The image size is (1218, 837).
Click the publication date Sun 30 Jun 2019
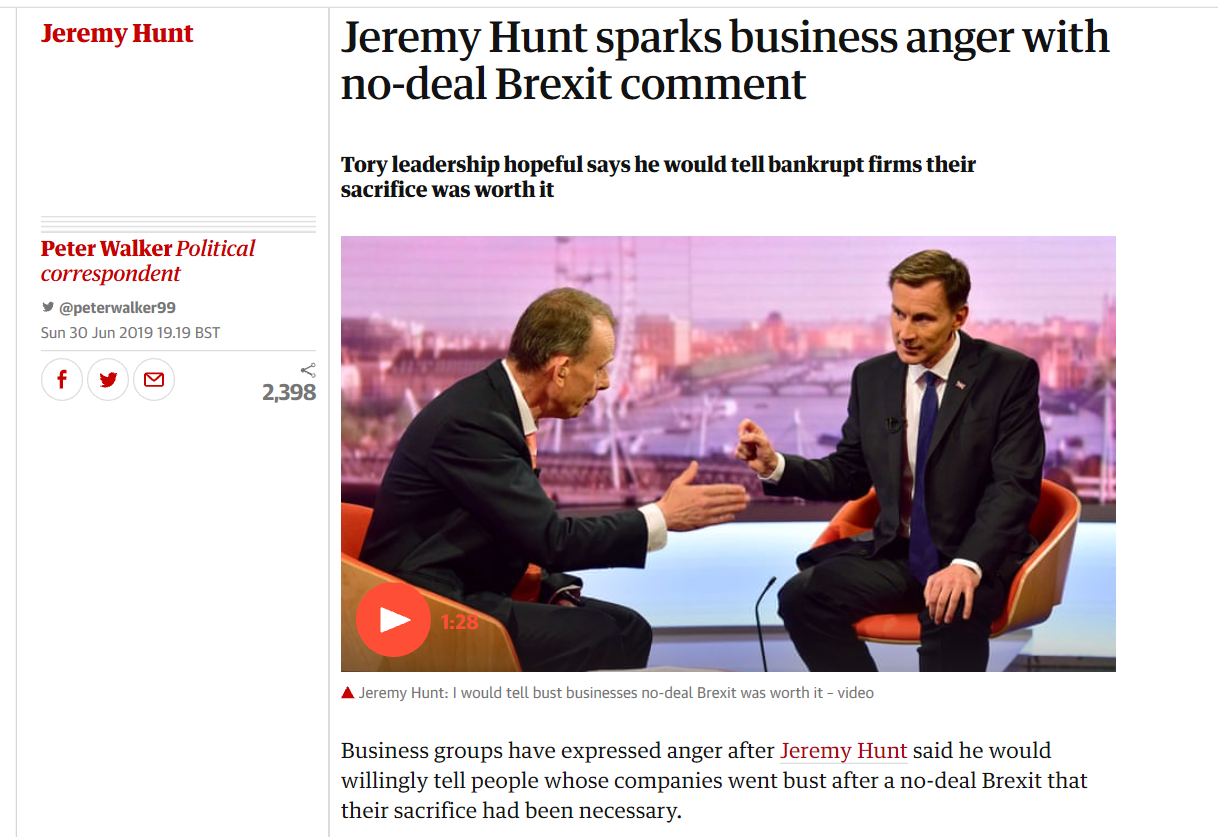tap(130, 333)
